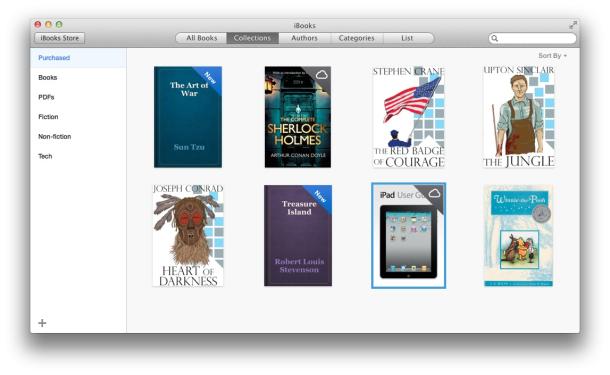Open the Winnie-the-Pooh book
Viewport: 610px width, 375px height.
click(x=518, y=236)
